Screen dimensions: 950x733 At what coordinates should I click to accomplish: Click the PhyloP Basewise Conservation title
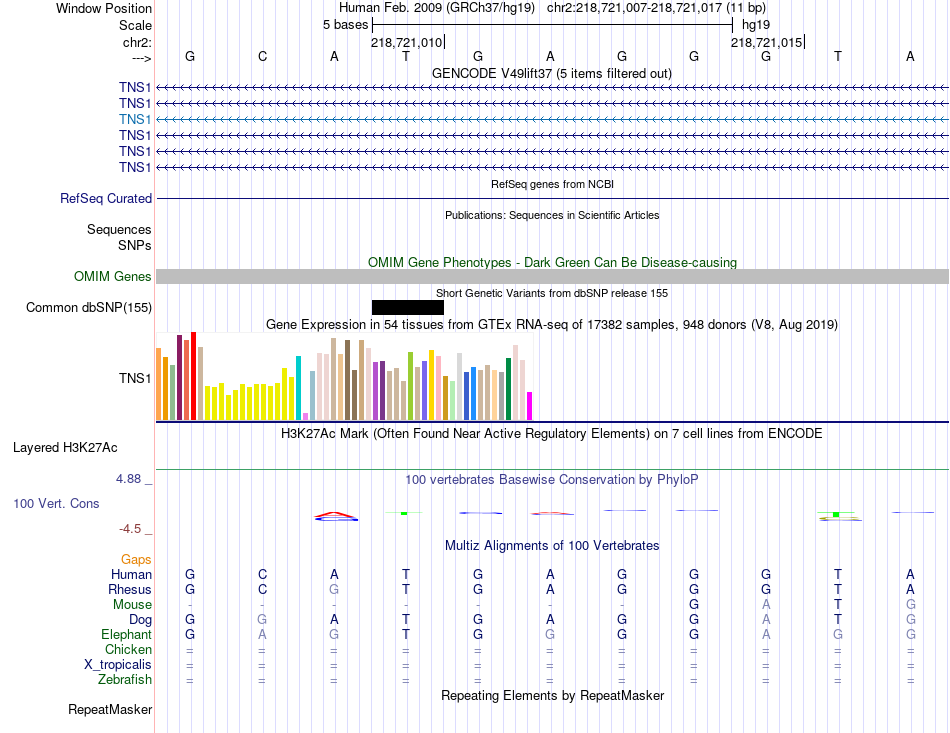pyautogui.click(x=552, y=480)
